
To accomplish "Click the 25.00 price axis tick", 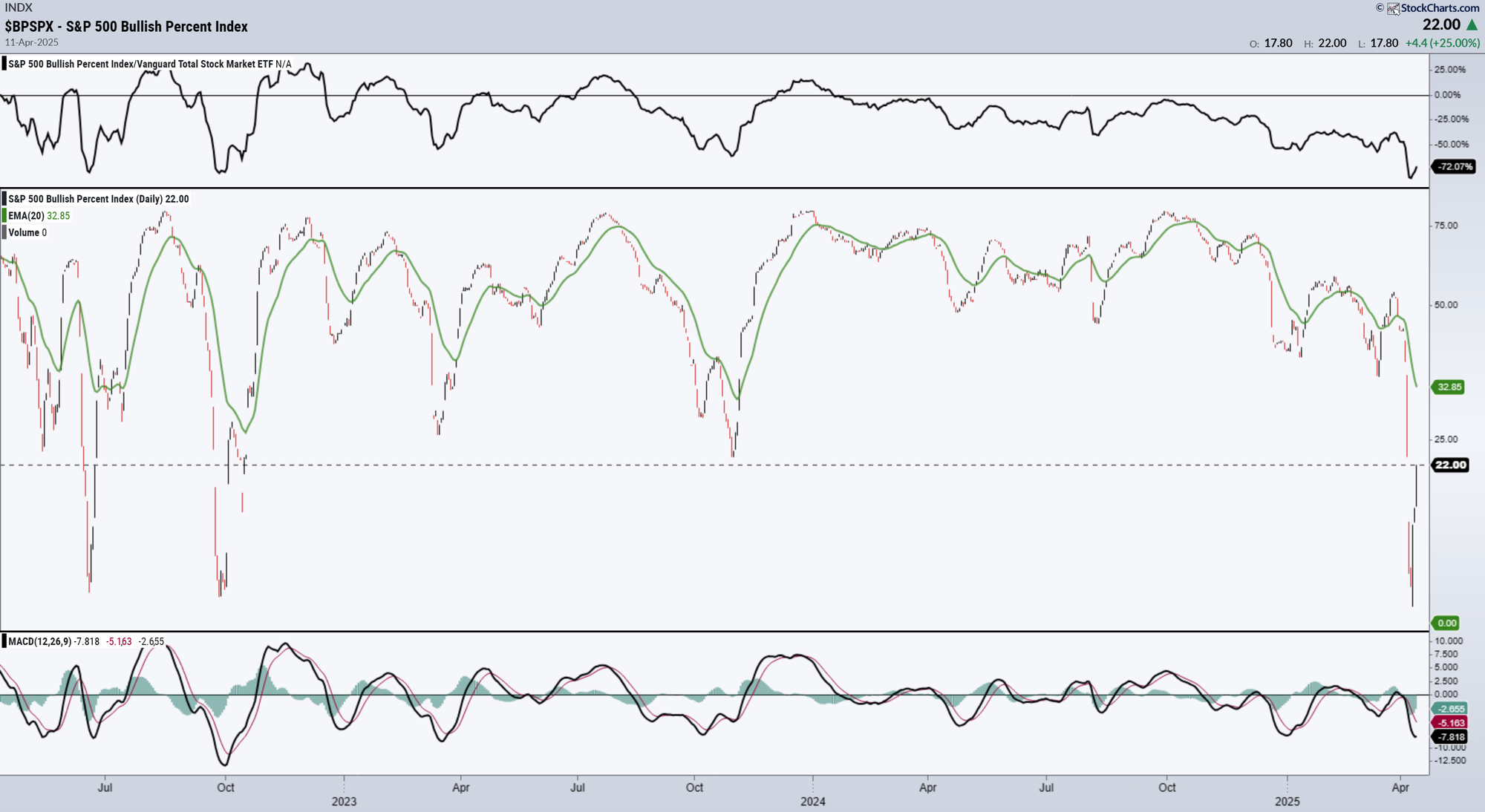I will click(x=1446, y=439).
